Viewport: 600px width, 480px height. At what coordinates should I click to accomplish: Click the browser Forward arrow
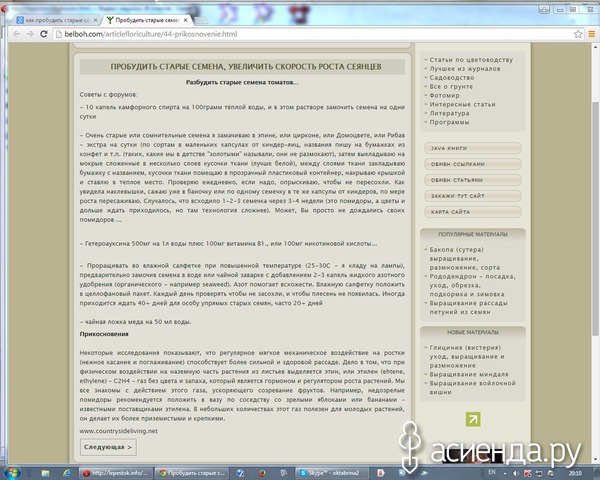pos(30,34)
